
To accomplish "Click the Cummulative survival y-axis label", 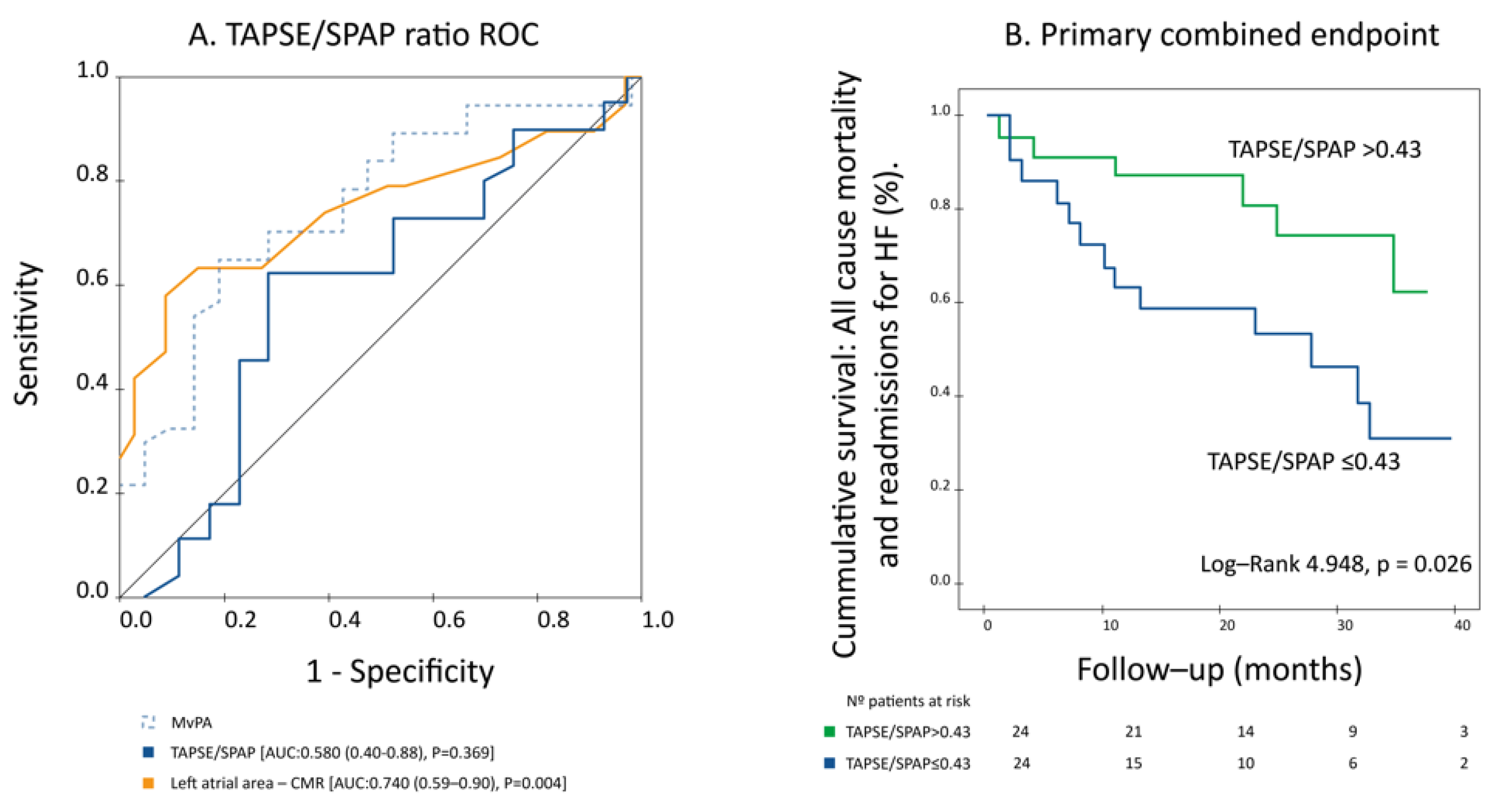I will 865,364.
